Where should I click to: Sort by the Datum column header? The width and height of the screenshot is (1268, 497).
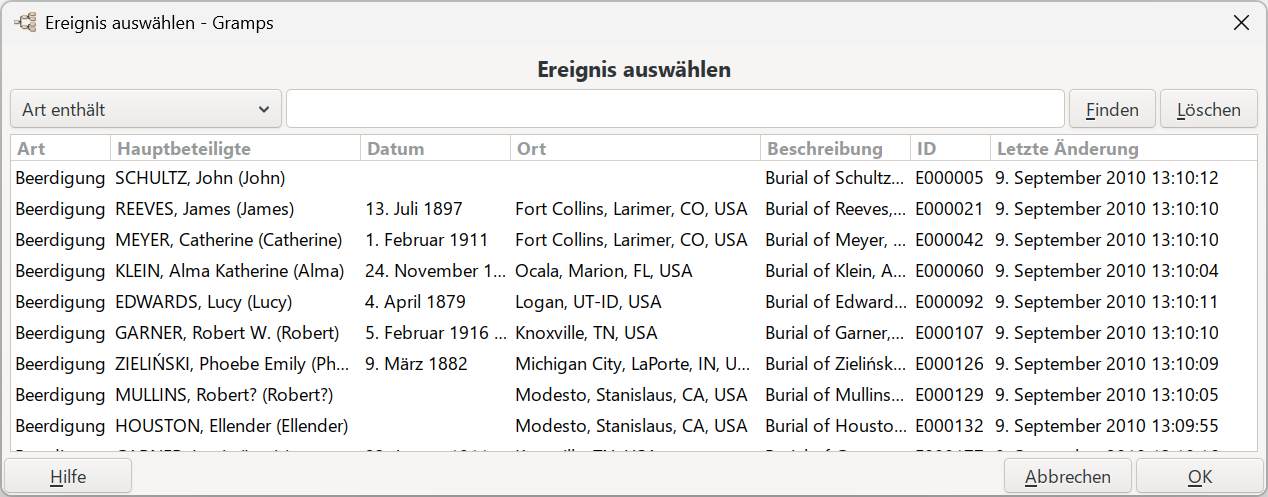436,148
